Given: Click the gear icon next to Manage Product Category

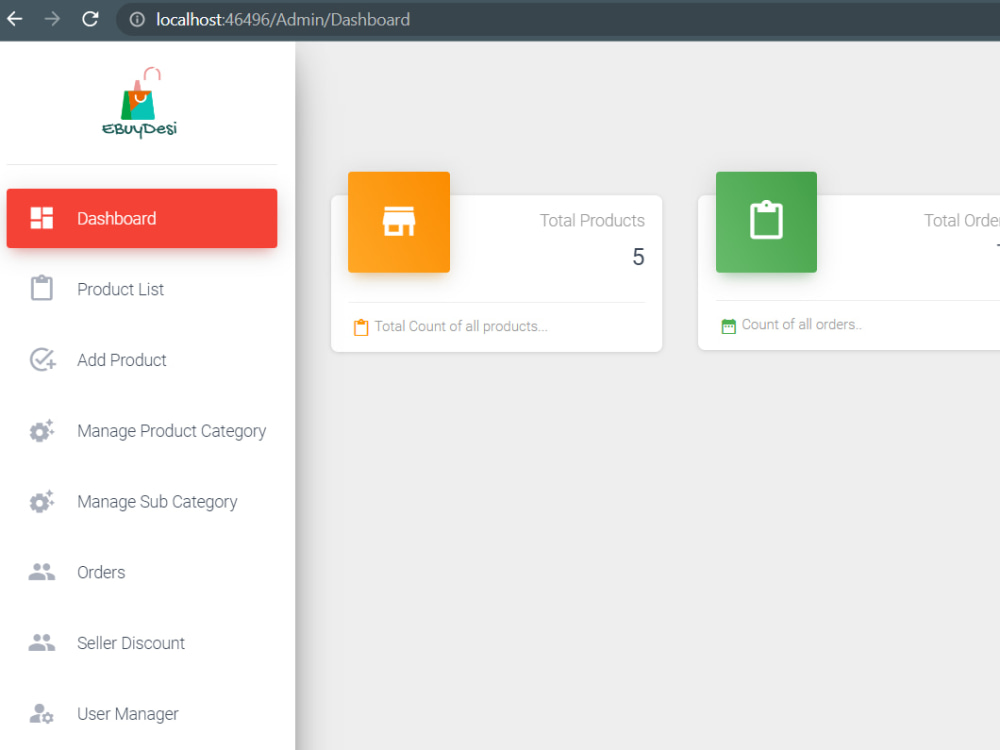Looking at the screenshot, I should click(42, 430).
